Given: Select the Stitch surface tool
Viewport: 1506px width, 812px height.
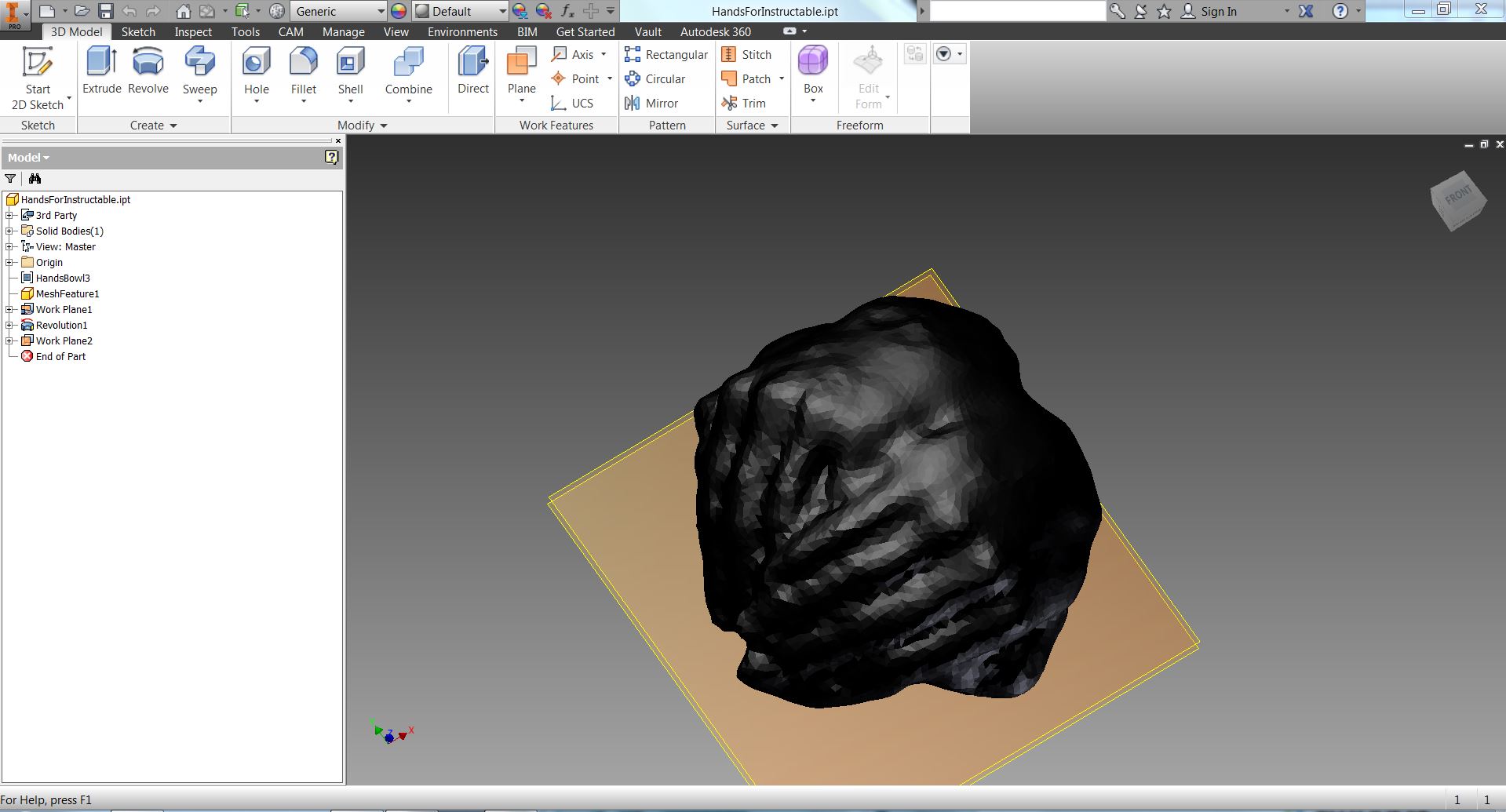Looking at the screenshot, I should (x=746, y=54).
